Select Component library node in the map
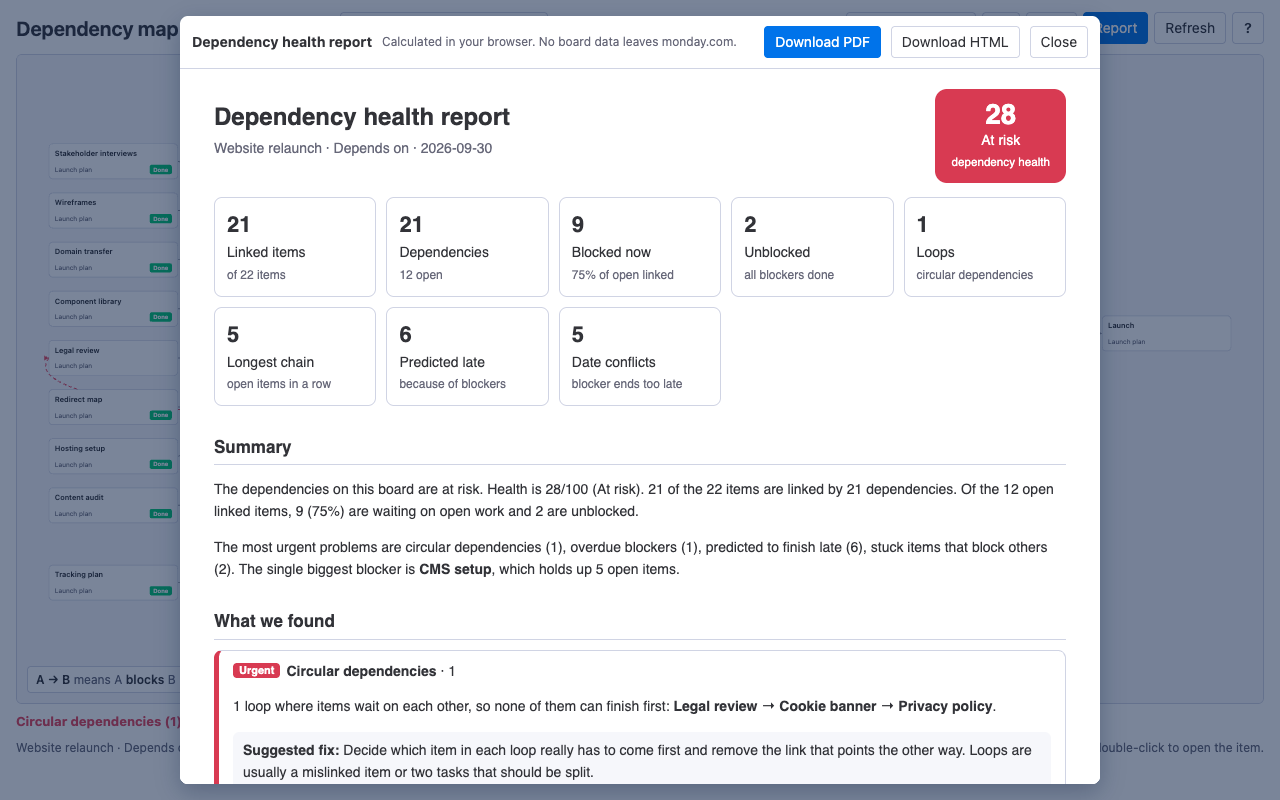Viewport: 1280px width, 800px height. (x=112, y=308)
